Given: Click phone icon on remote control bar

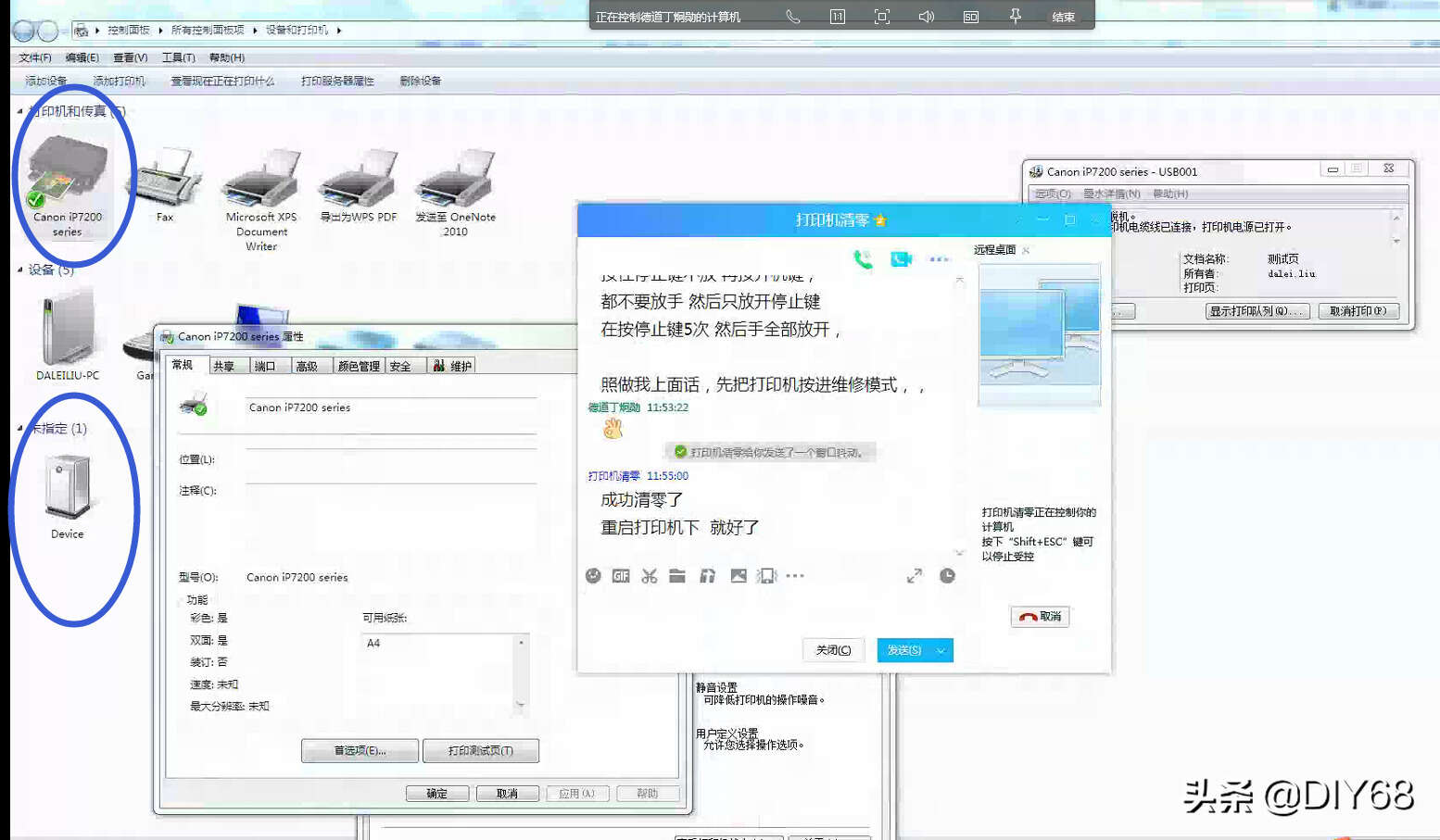Looking at the screenshot, I should point(793,17).
